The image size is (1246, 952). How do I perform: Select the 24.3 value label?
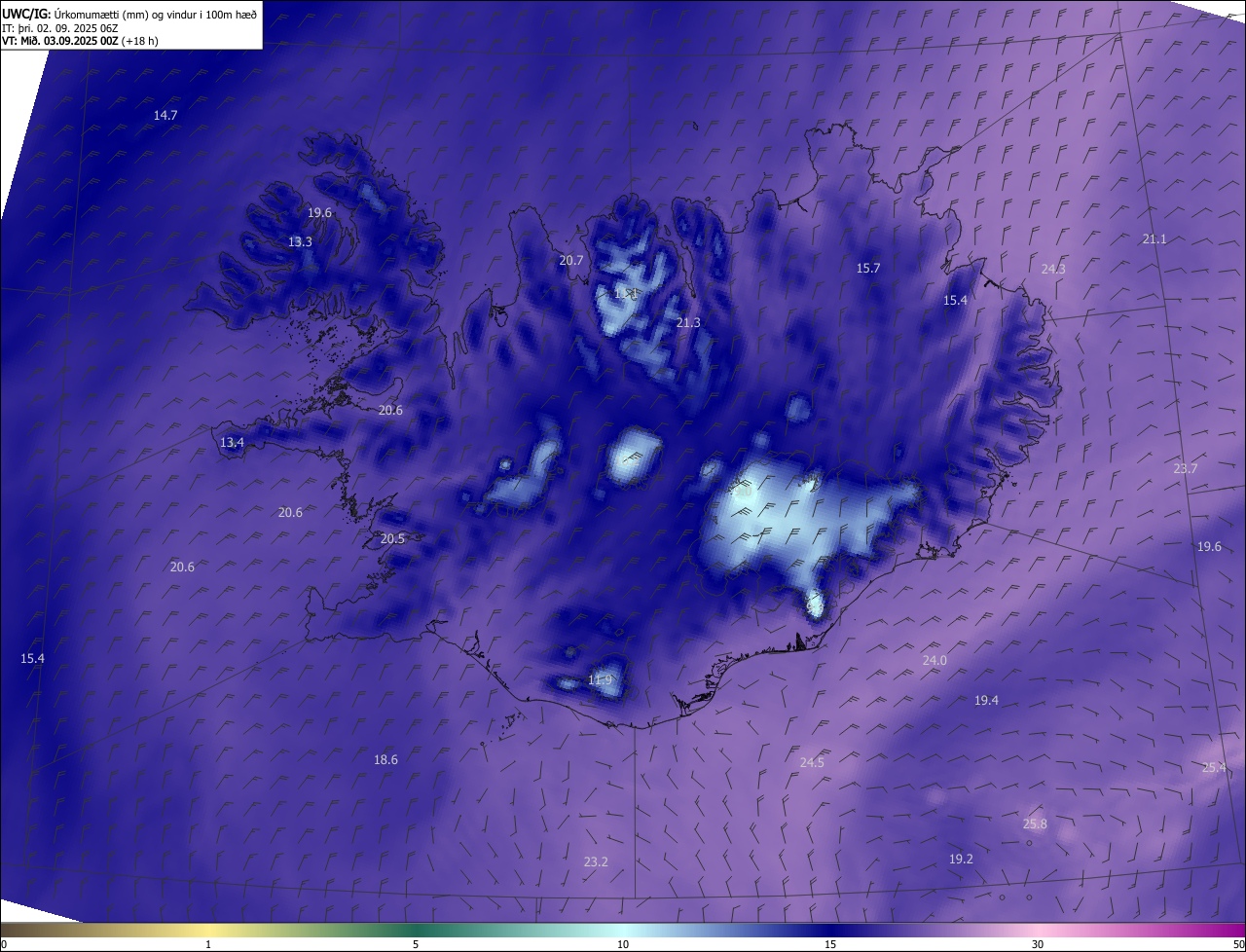pos(1053,269)
